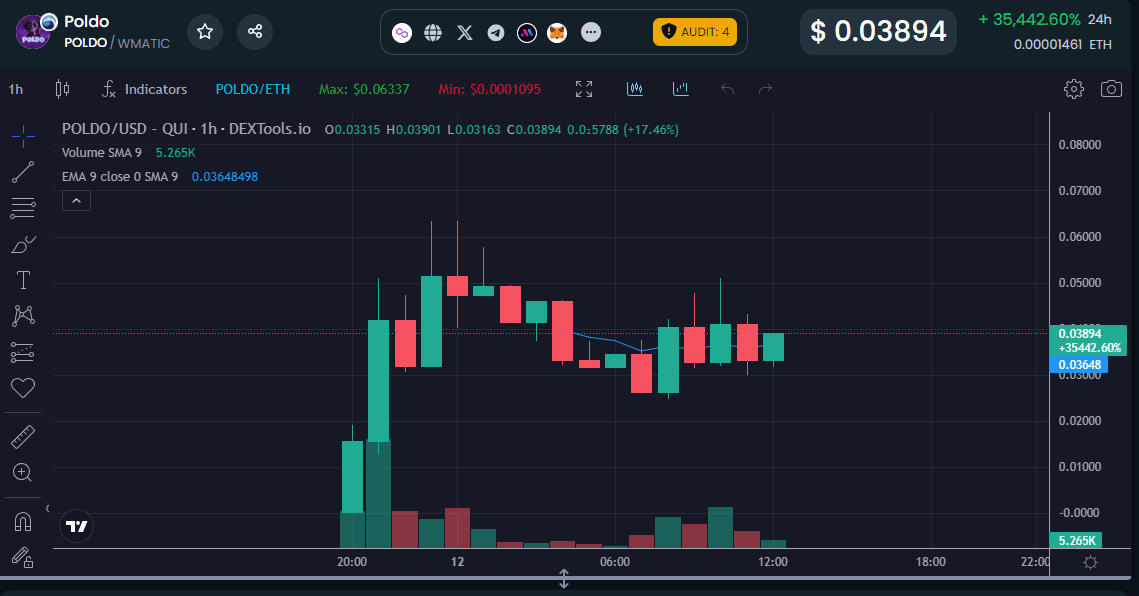Open the more links ellipsis icon

(591, 32)
